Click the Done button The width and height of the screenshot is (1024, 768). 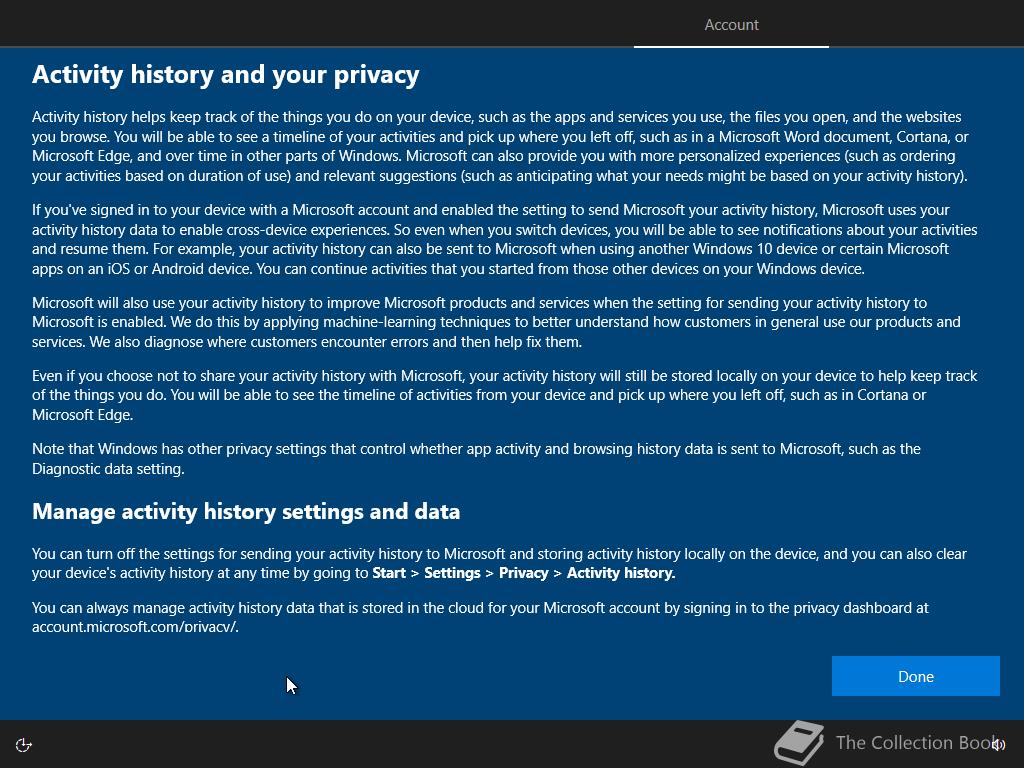pyautogui.click(x=915, y=676)
